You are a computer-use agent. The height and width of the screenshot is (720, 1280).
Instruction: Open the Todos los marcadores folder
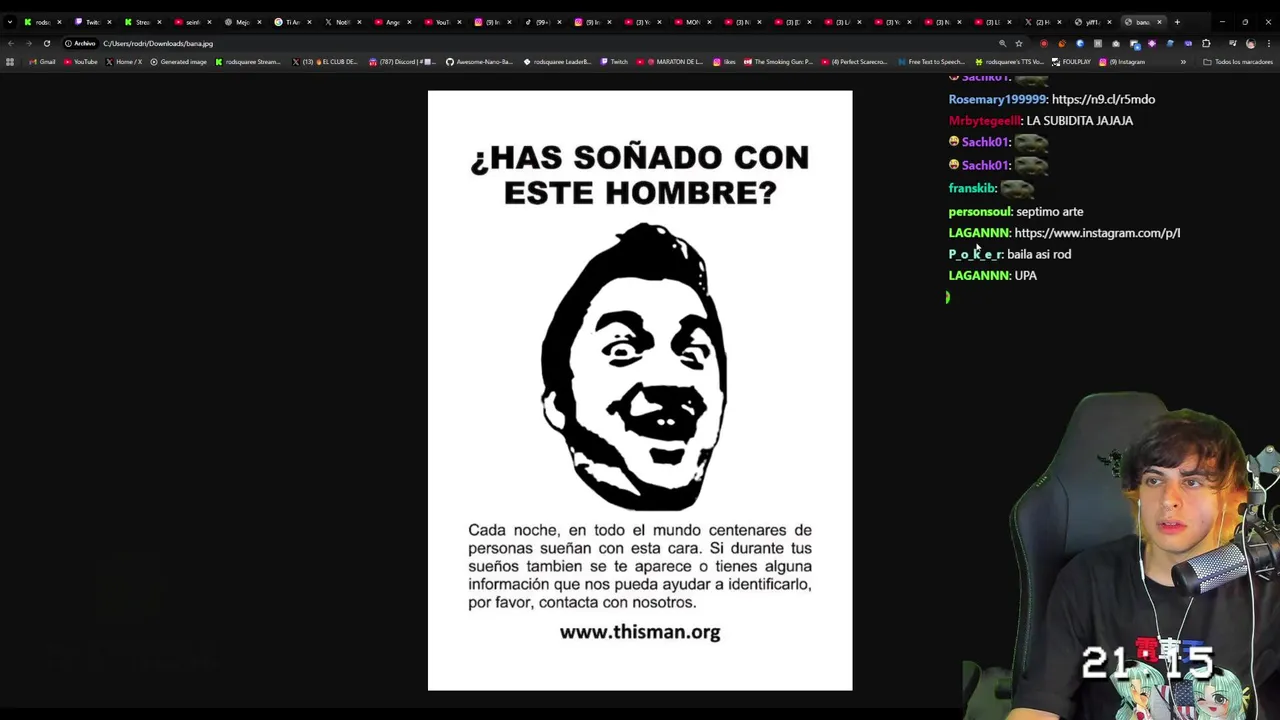tap(1238, 62)
